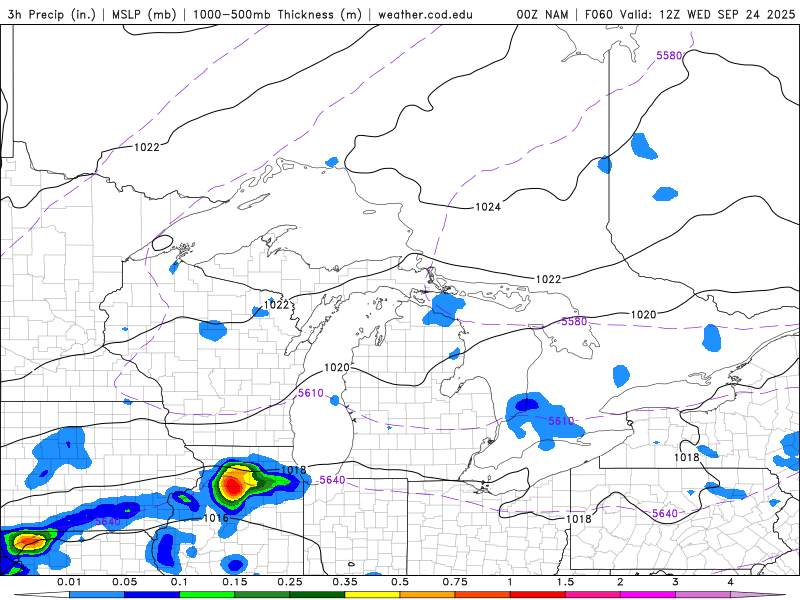
Task: Click the legend value 3
Action: point(675,582)
